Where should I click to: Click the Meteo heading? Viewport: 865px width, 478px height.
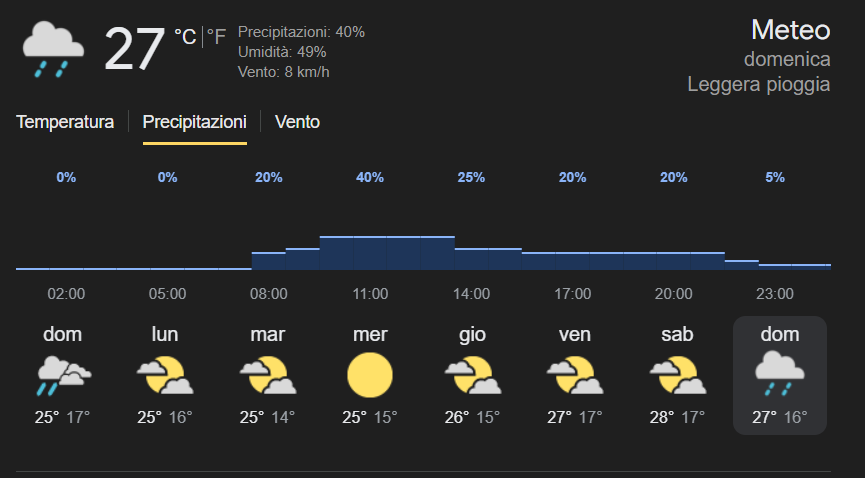(790, 30)
